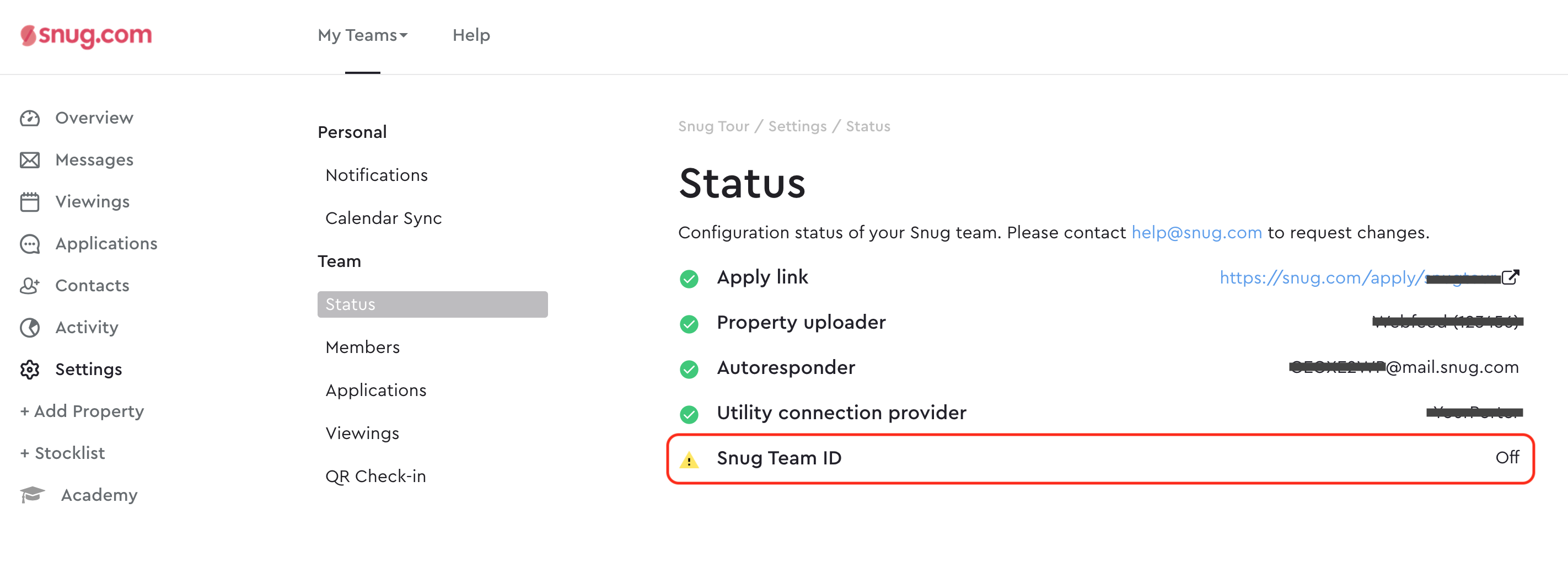This screenshot has height=567, width=1568.
Task: Click the Activity pie chart icon
Action: pyautogui.click(x=30, y=328)
